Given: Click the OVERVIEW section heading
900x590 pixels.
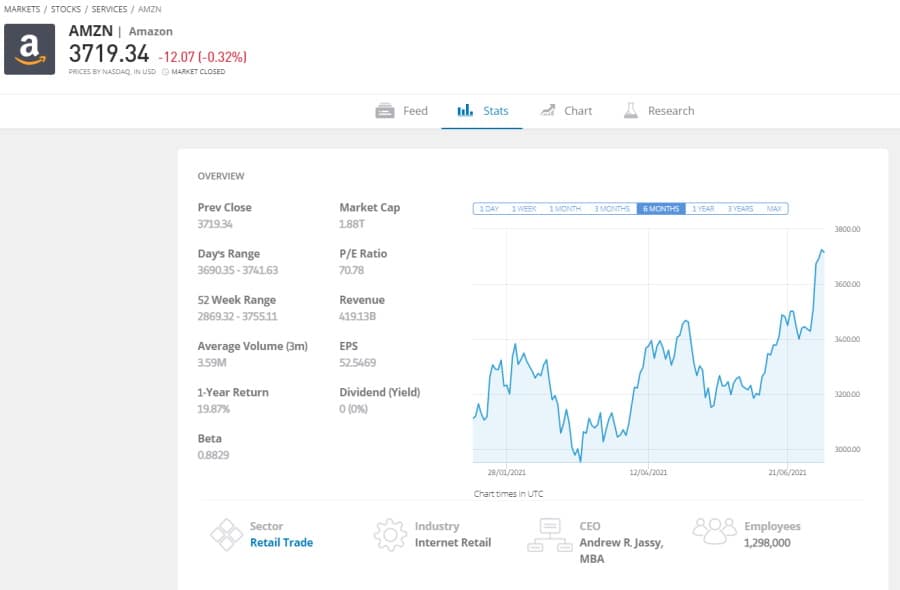Looking at the screenshot, I should [221, 176].
